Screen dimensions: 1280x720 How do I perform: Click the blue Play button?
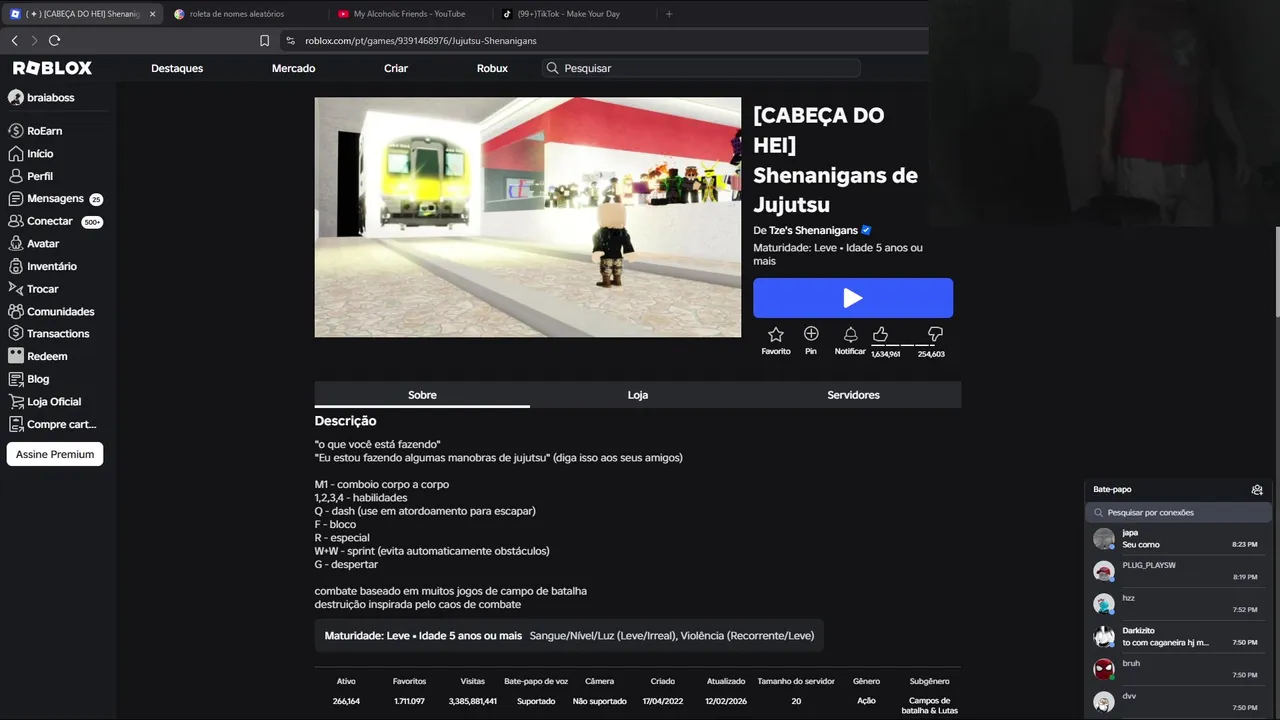tap(853, 298)
